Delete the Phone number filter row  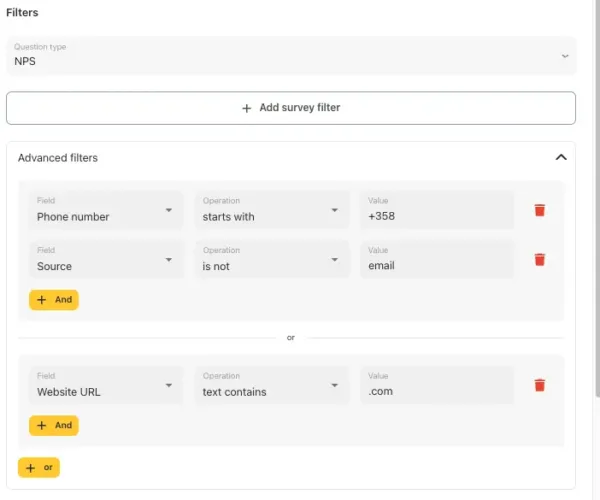540,210
